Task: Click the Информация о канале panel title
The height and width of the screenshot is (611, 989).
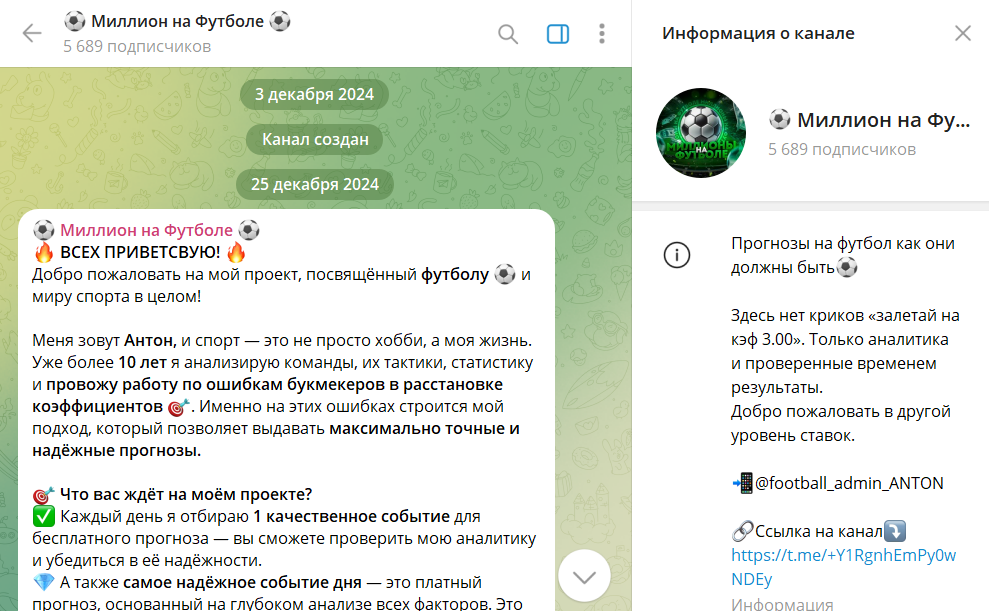Action: pyautogui.click(x=758, y=33)
